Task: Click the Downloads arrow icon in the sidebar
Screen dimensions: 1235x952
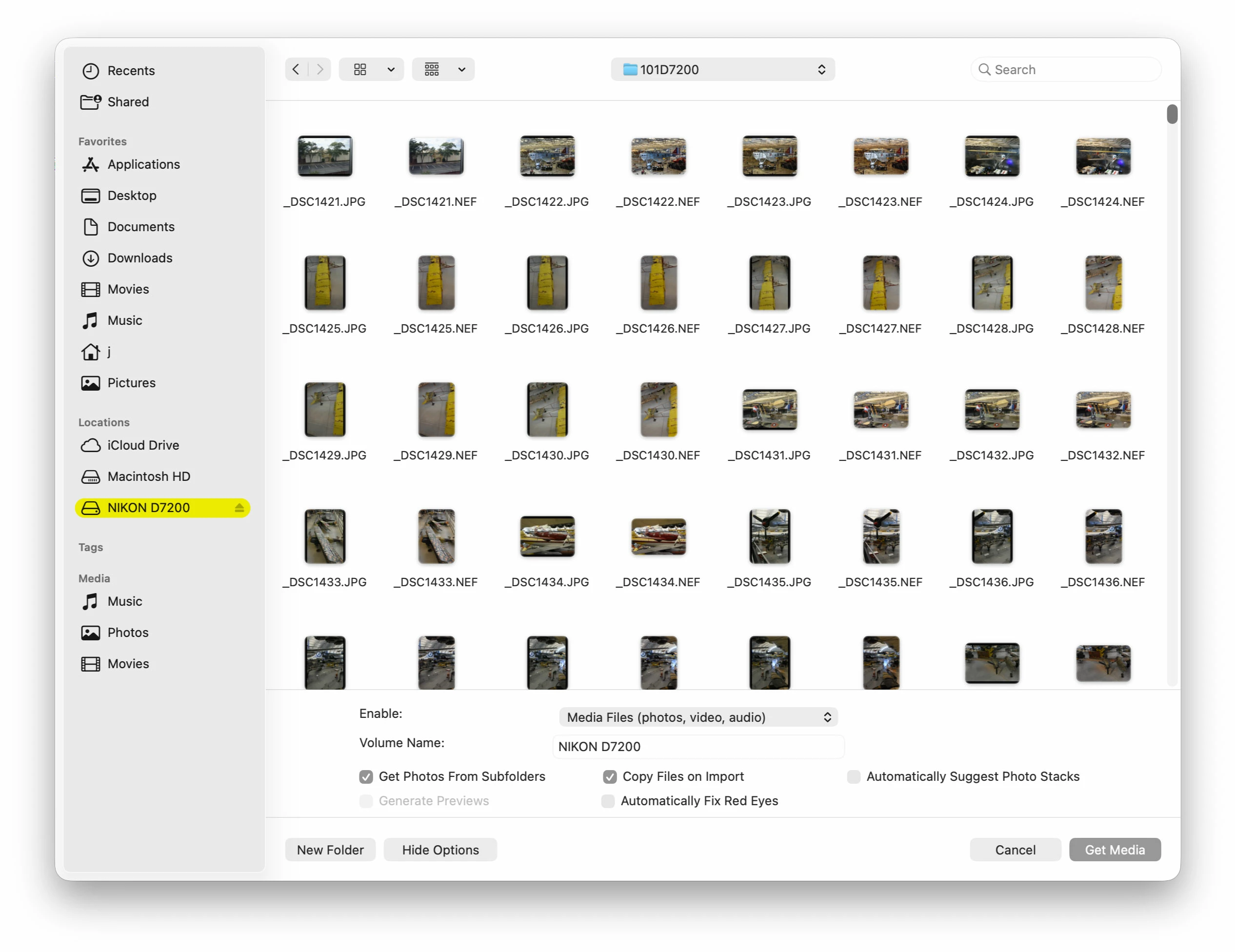Action: point(90,258)
